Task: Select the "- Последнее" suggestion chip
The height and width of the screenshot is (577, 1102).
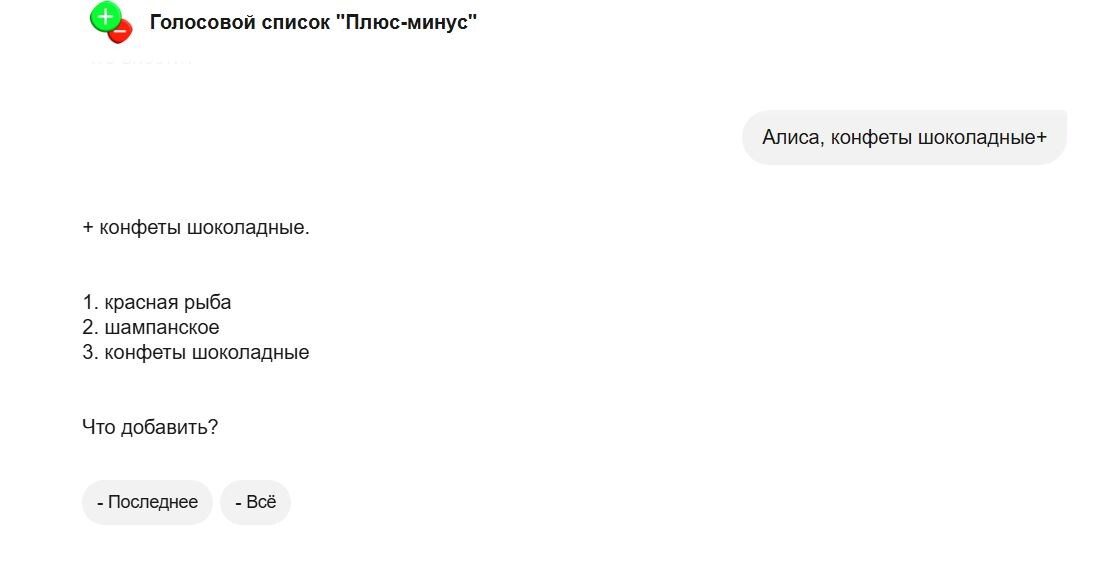Action: [146, 502]
